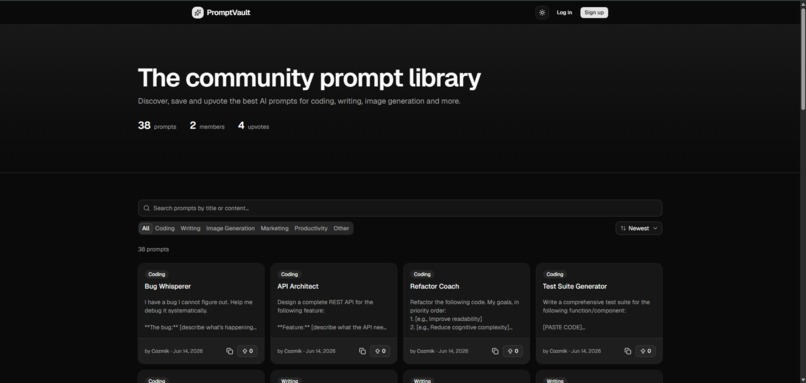Click the '38 prompts' hero statistic

[157, 125]
